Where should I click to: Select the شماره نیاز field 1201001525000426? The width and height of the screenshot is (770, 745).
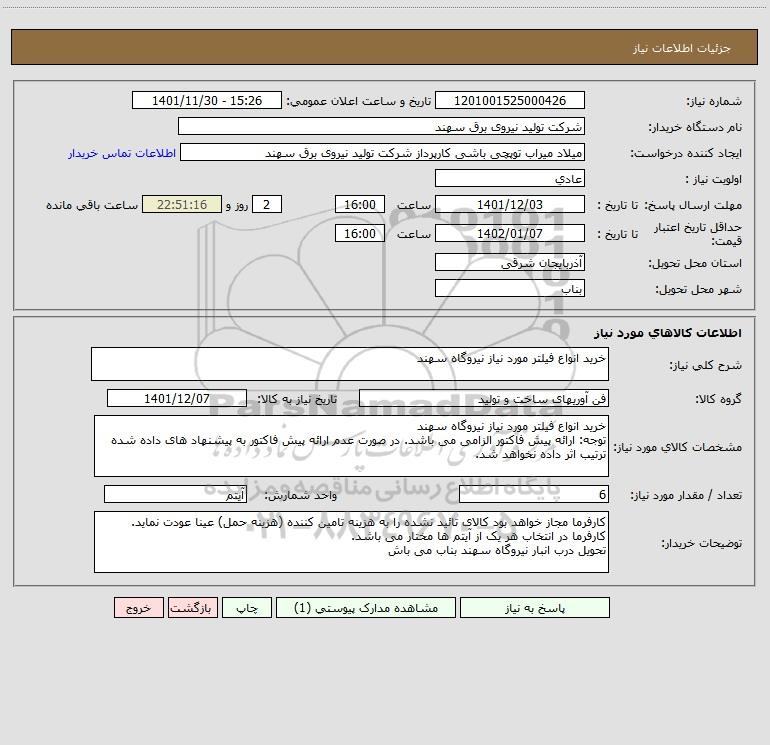[x=510, y=100]
